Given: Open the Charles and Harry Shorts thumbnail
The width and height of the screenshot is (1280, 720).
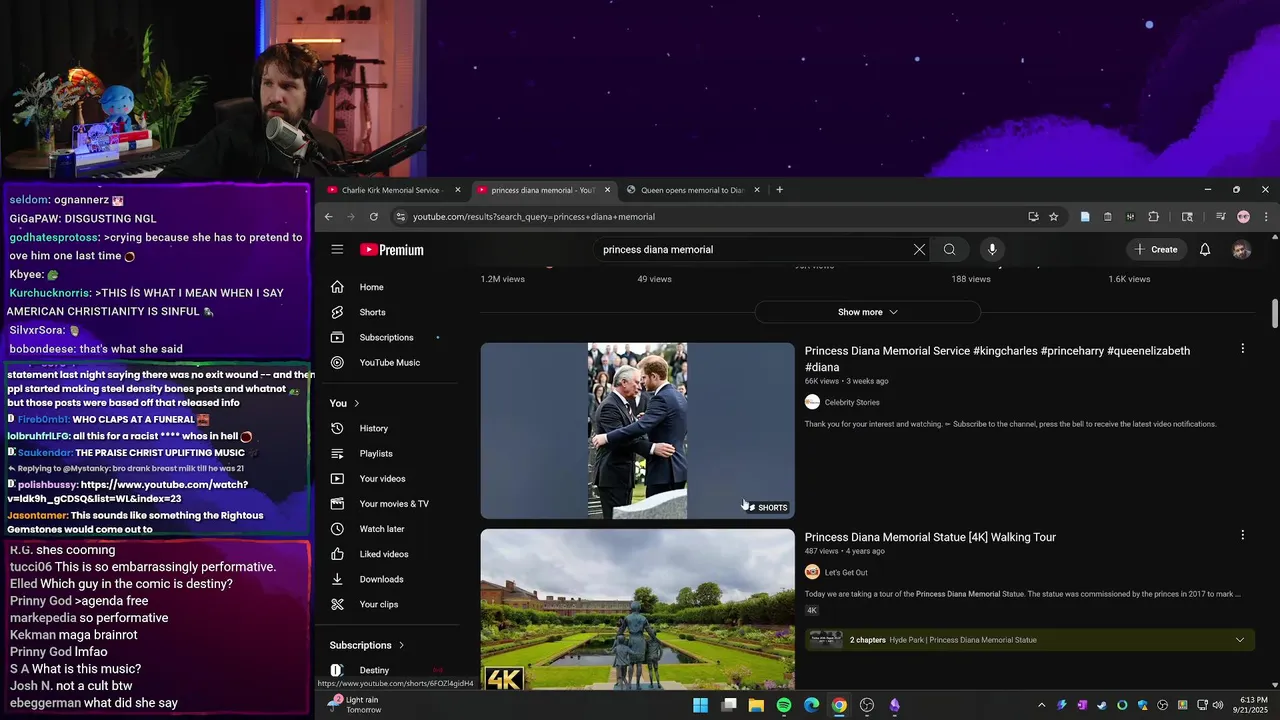Looking at the screenshot, I should pyautogui.click(x=637, y=431).
